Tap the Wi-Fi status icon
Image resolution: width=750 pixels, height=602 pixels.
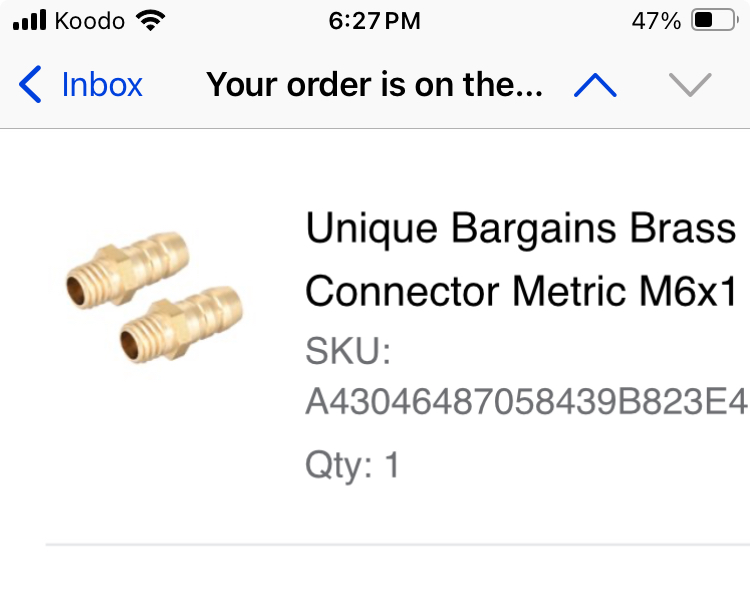pos(151,21)
